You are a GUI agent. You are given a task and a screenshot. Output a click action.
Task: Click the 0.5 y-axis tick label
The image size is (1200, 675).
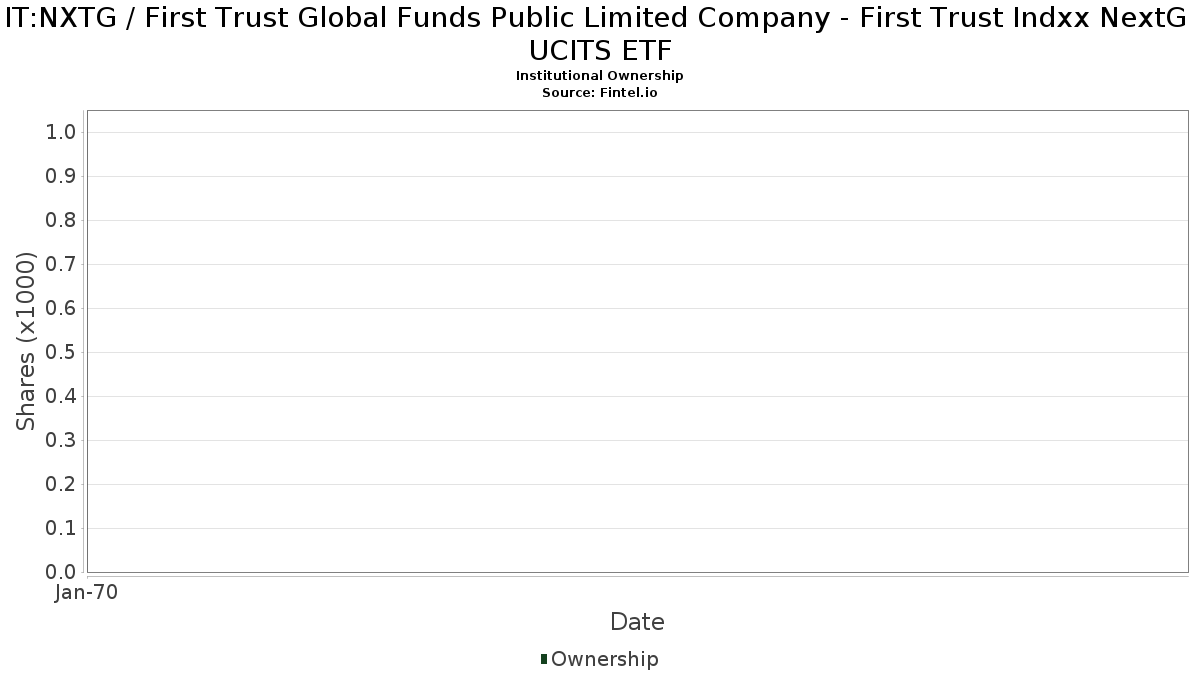coord(61,353)
